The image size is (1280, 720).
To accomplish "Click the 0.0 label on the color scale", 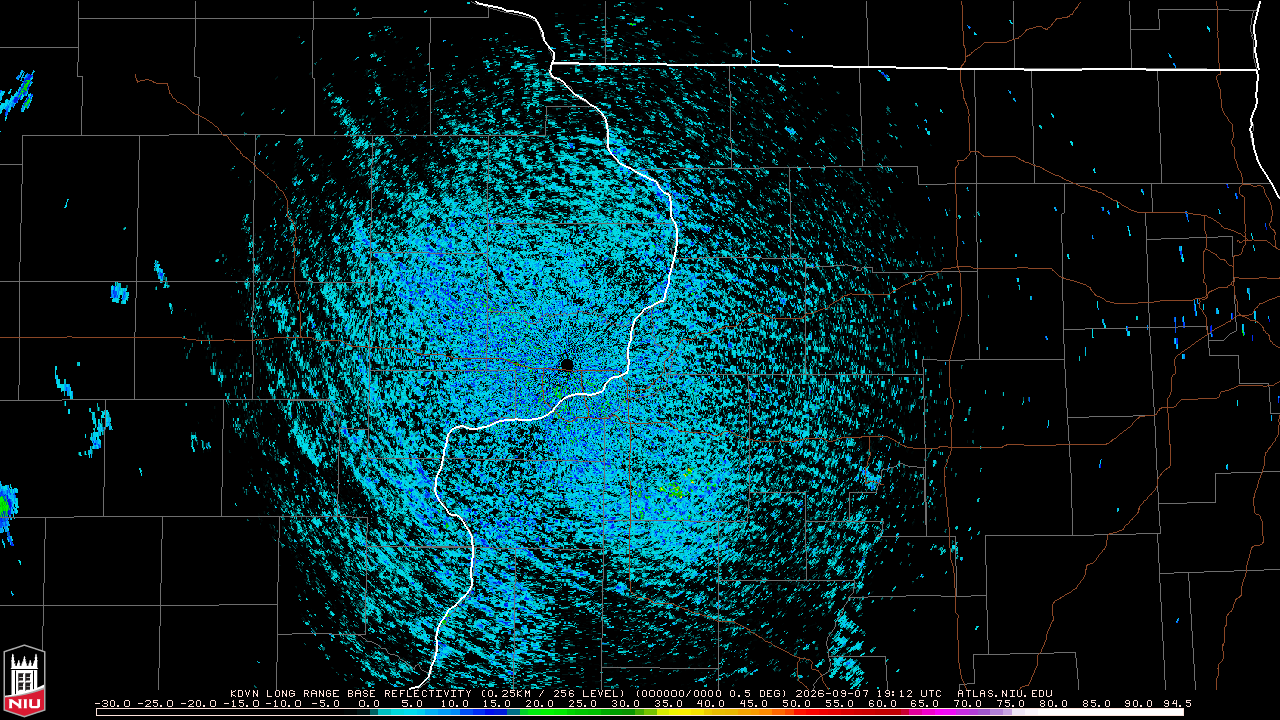I will tap(369, 703).
